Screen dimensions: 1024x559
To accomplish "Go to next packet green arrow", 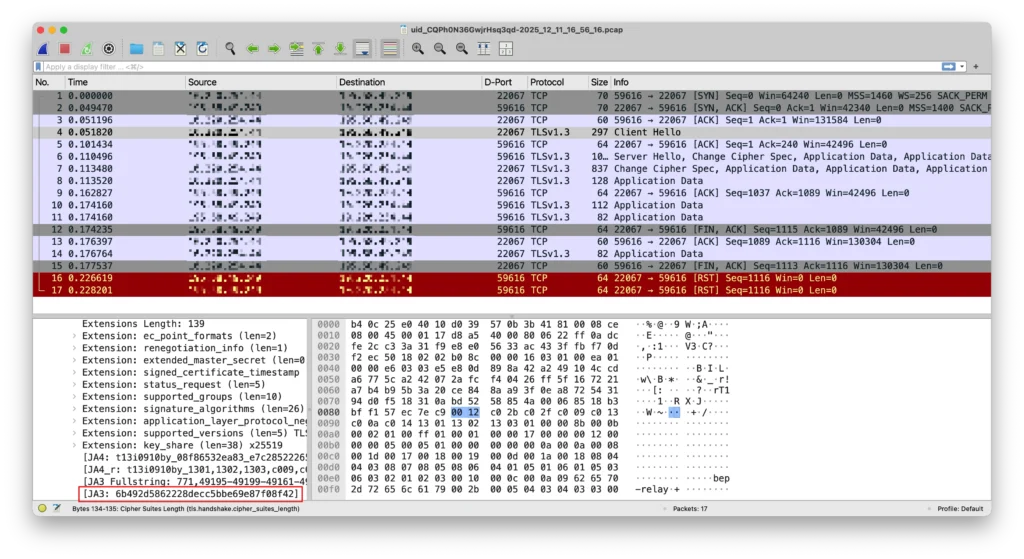I will 273,48.
